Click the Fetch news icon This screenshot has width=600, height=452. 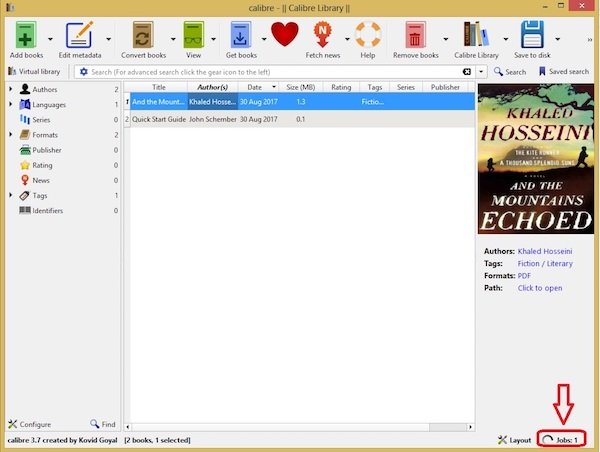(x=323, y=34)
